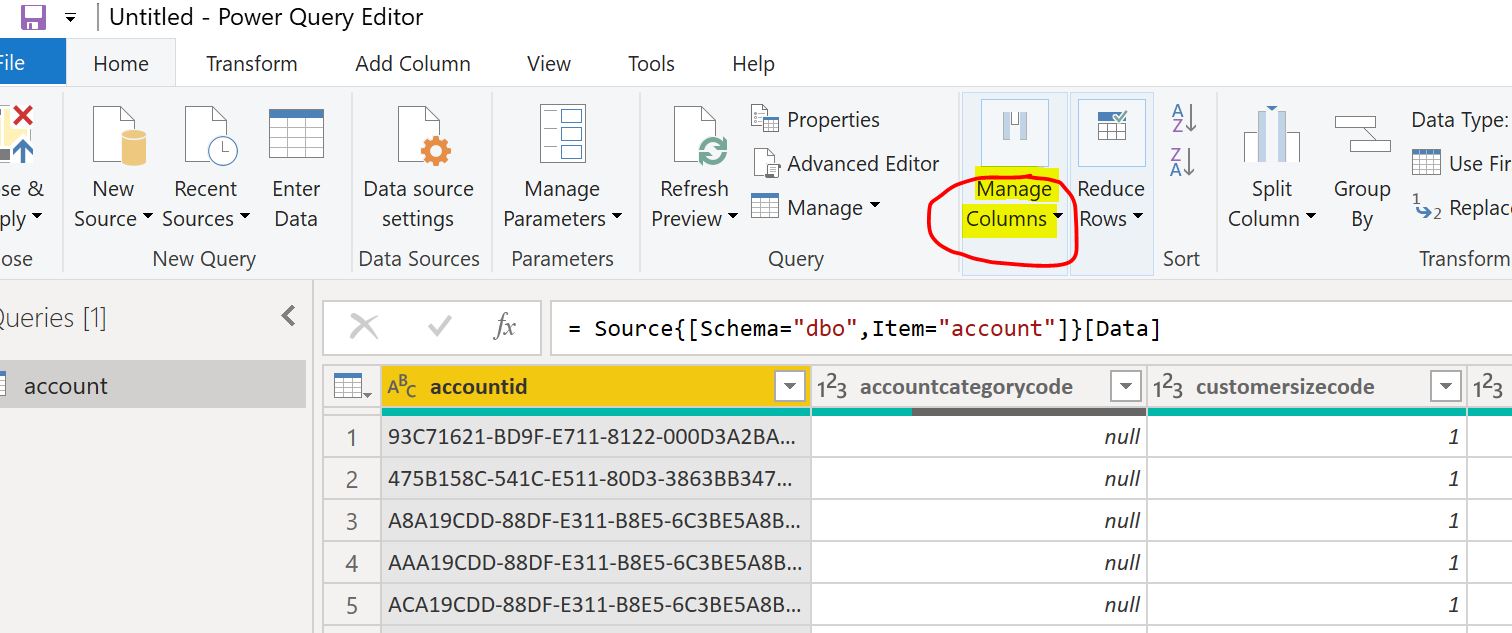Select the account query in Queries pane

pyautogui.click(x=152, y=385)
